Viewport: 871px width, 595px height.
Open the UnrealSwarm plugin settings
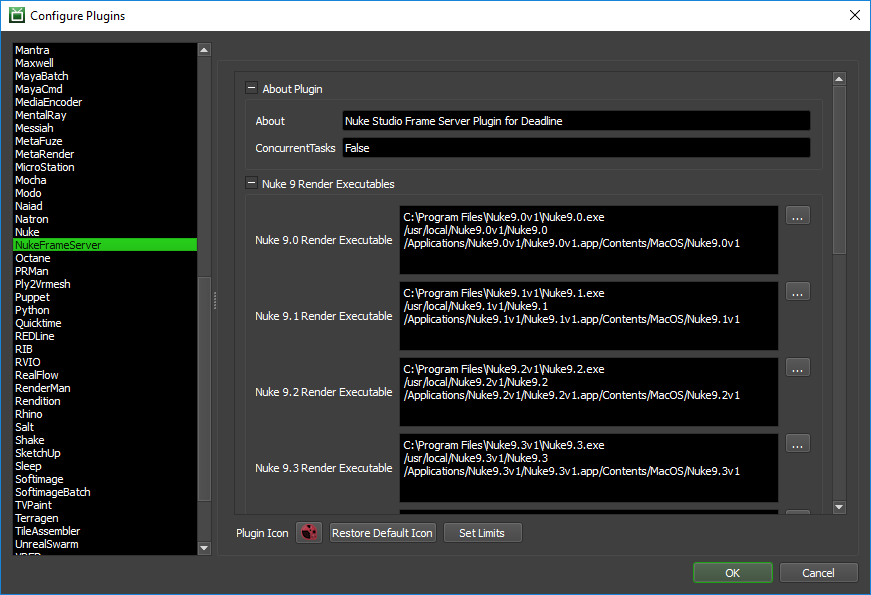coord(46,544)
